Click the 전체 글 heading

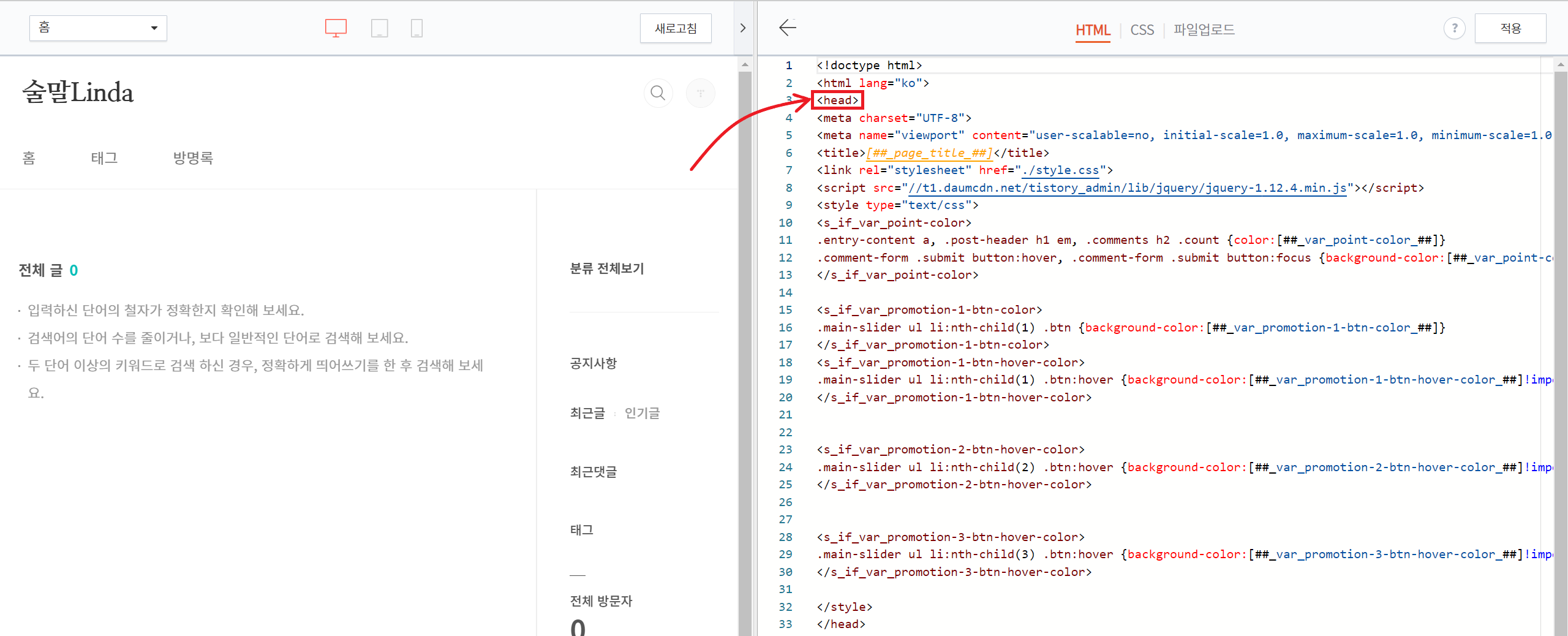pos(40,270)
